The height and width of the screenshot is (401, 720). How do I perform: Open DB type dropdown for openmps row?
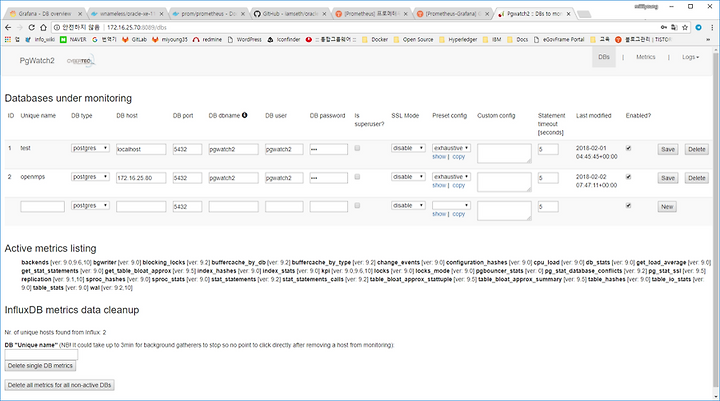pyautogui.click(x=90, y=177)
